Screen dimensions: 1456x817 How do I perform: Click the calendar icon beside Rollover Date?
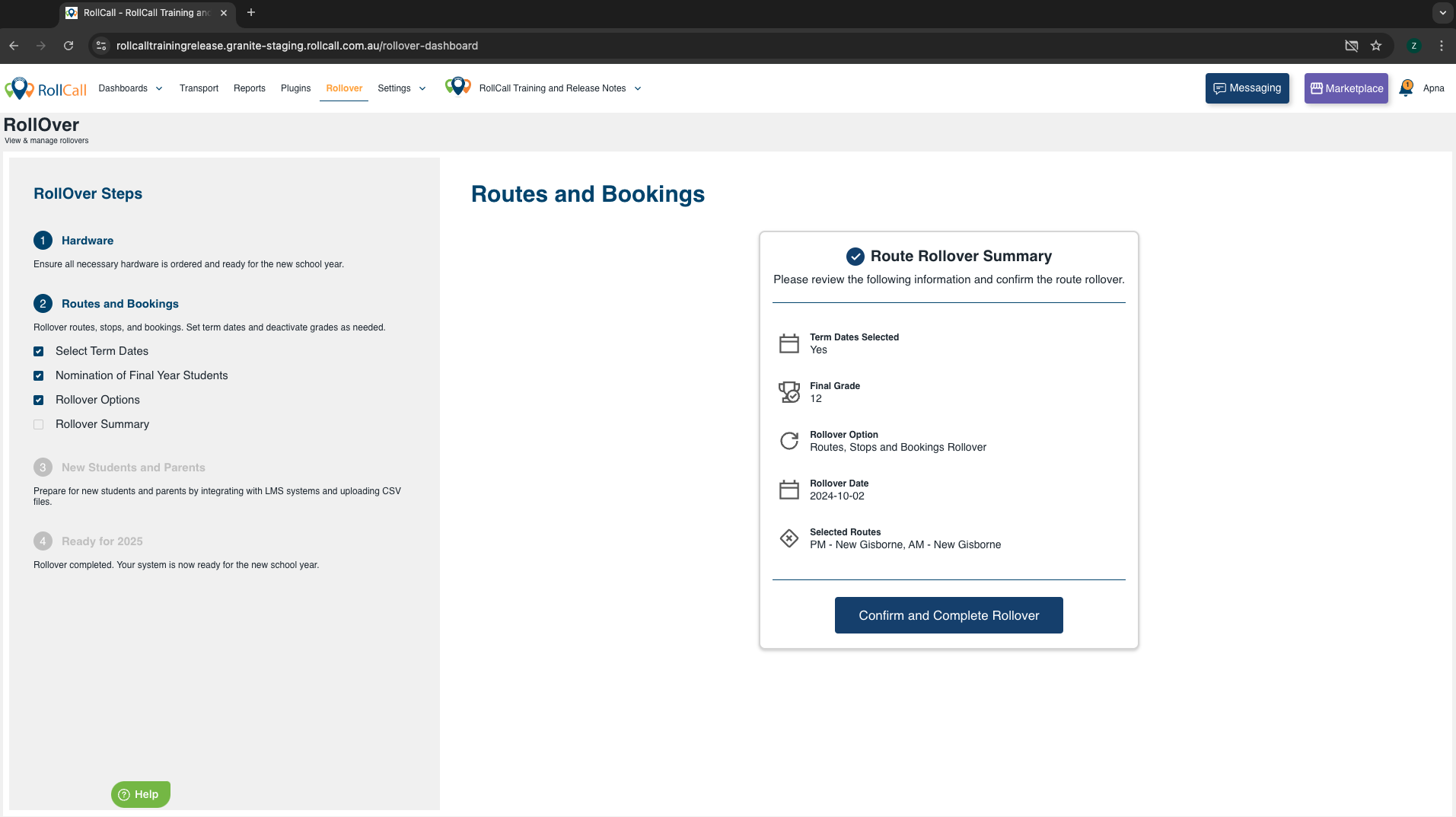click(x=789, y=490)
